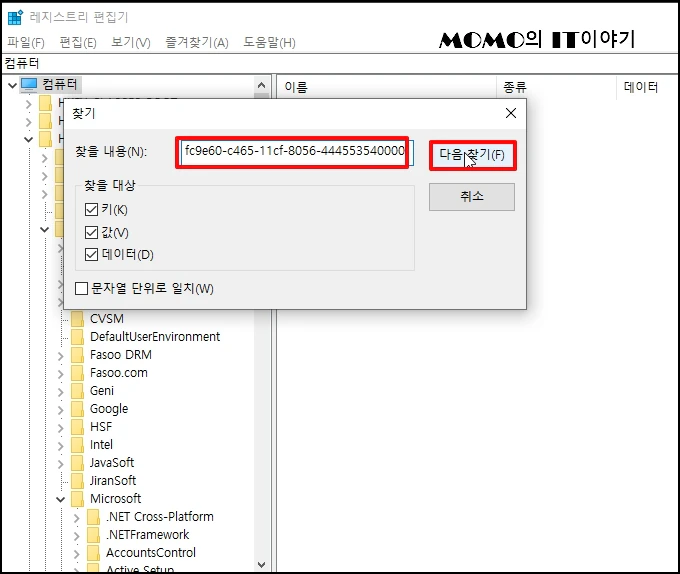Select the DefaultUserEnvironment folder icon
Image resolution: width=680 pixels, height=574 pixels.
[78, 337]
